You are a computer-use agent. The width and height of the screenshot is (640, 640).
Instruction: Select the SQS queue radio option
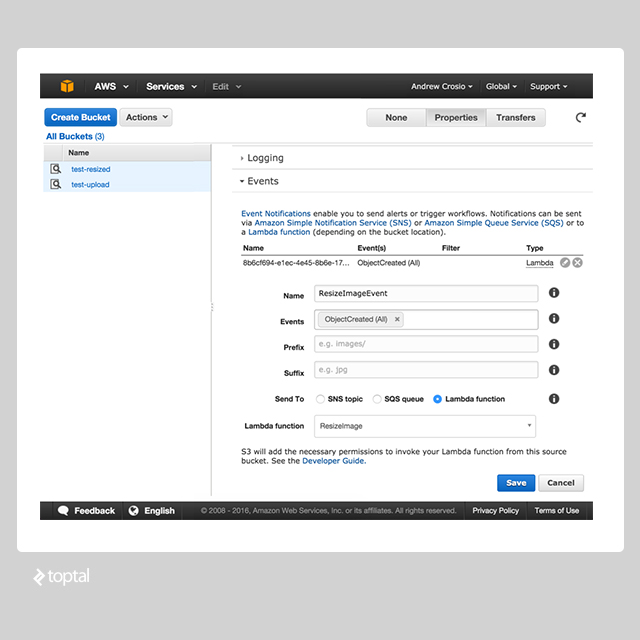(377, 399)
